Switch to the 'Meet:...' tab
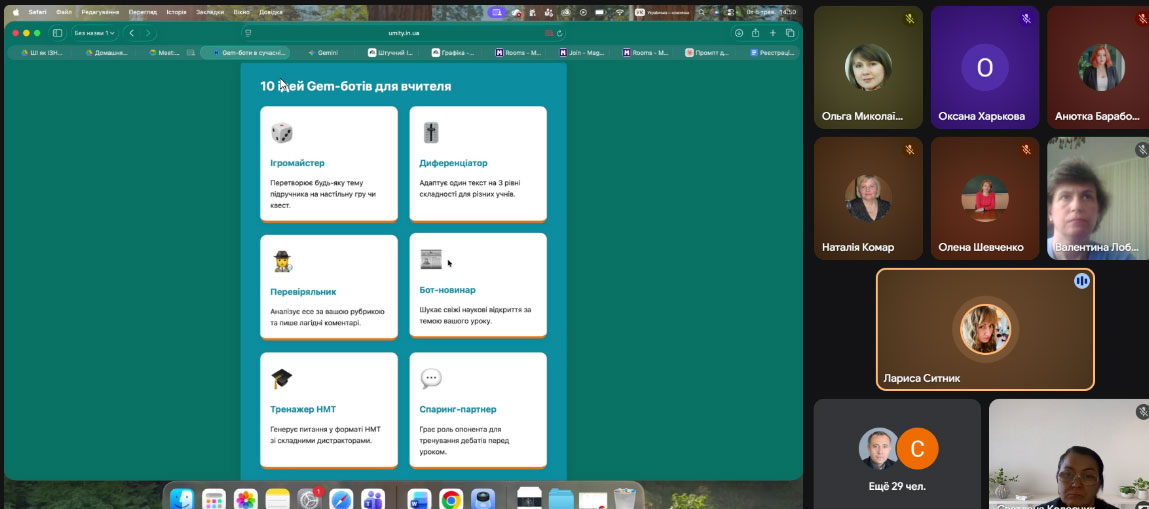 169,53
